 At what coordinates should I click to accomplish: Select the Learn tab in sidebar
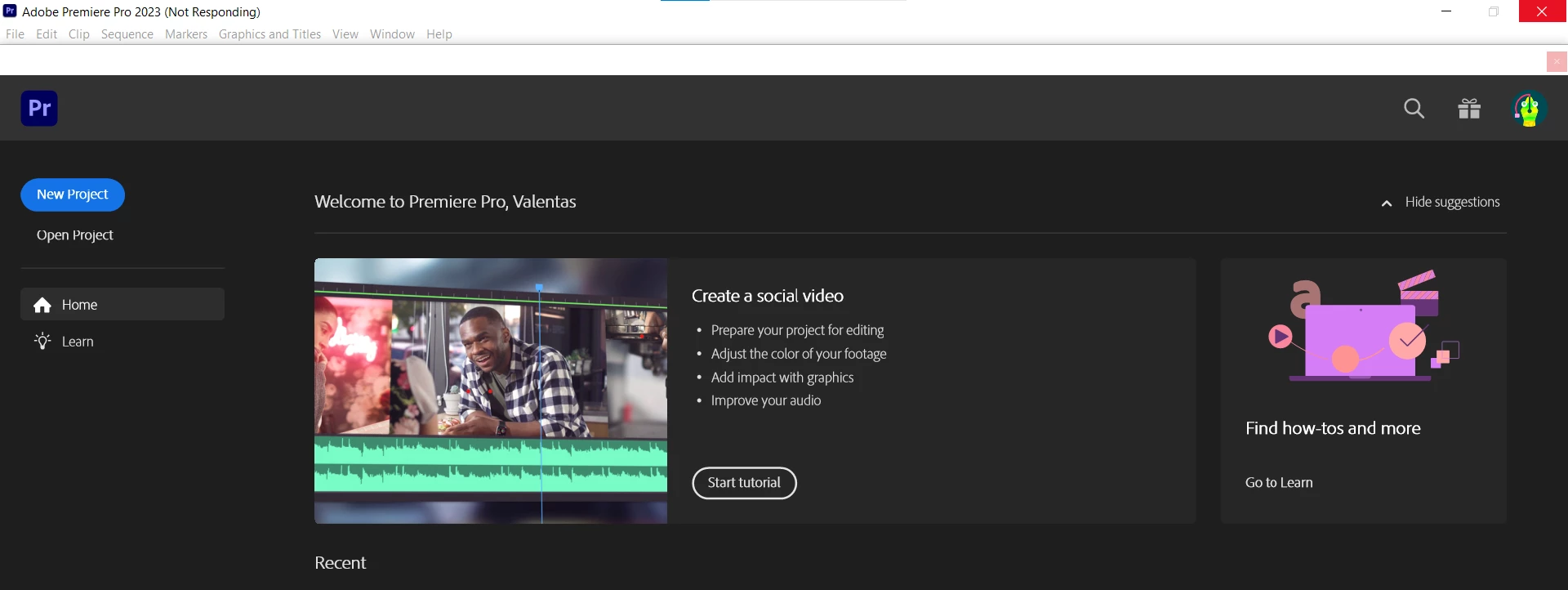click(122, 341)
